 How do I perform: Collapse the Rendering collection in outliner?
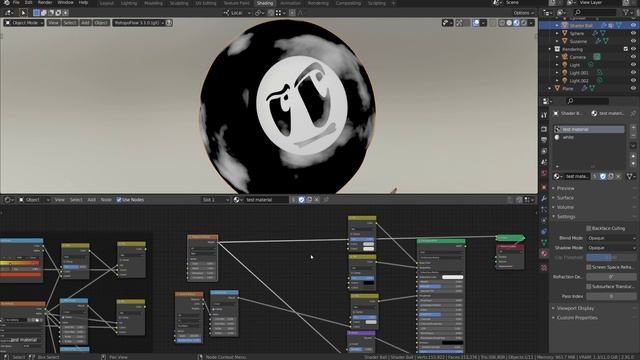pyautogui.click(x=550, y=49)
